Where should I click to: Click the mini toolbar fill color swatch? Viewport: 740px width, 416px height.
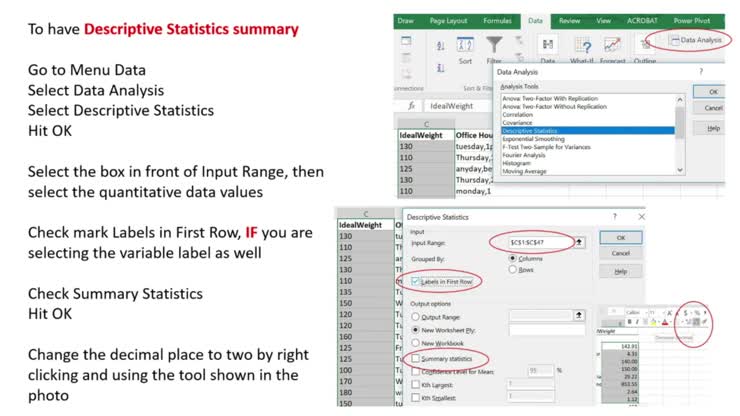click(x=653, y=322)
